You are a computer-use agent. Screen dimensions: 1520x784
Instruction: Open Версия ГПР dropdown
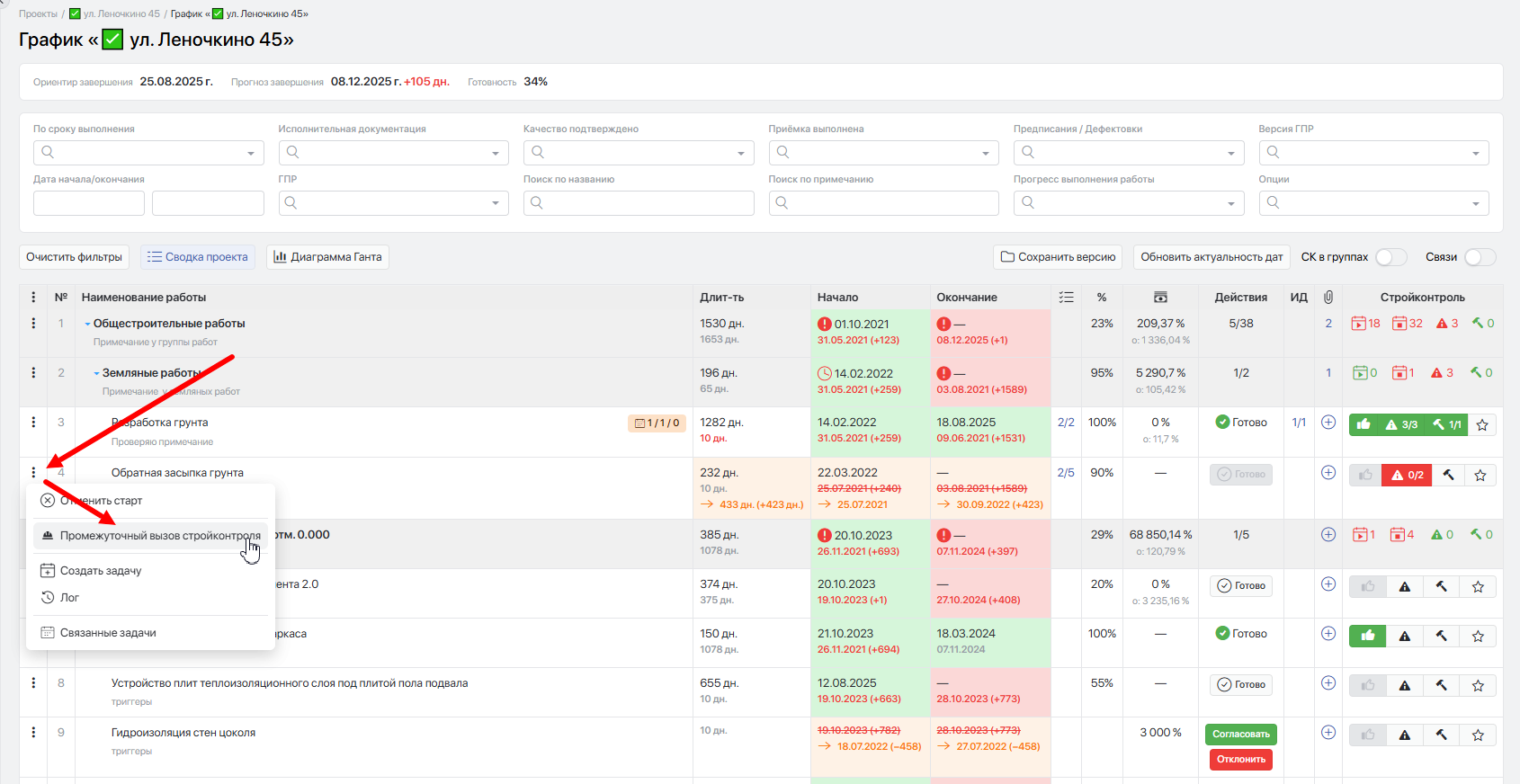(1373, 153)
